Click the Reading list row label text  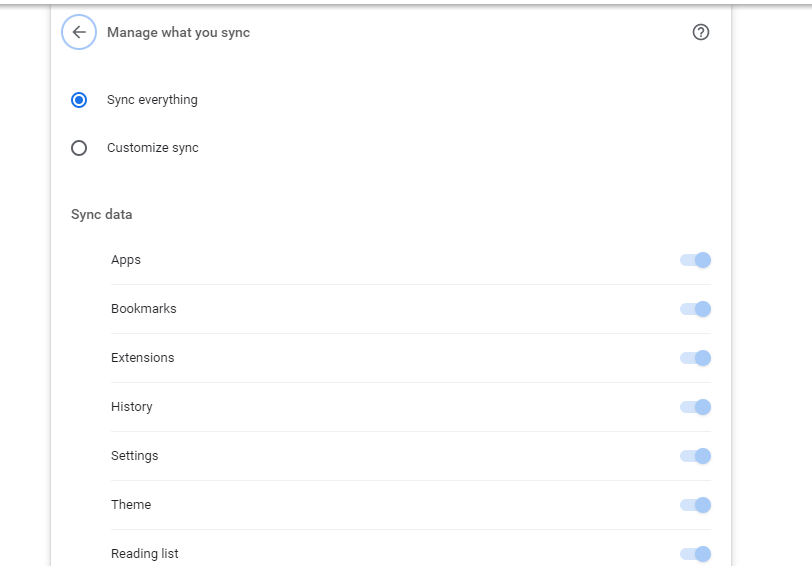click(x=144, y=554)
